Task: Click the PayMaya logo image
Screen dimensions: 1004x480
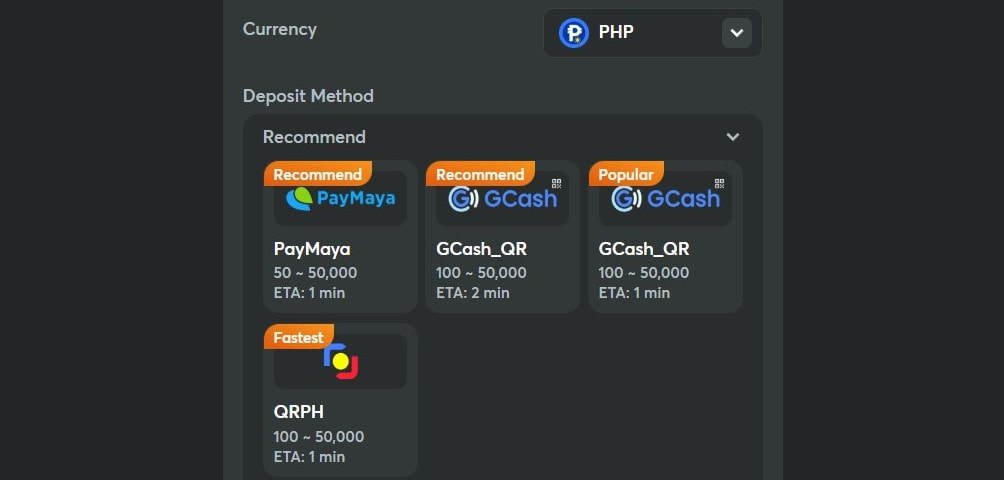Action: point(340,198)
